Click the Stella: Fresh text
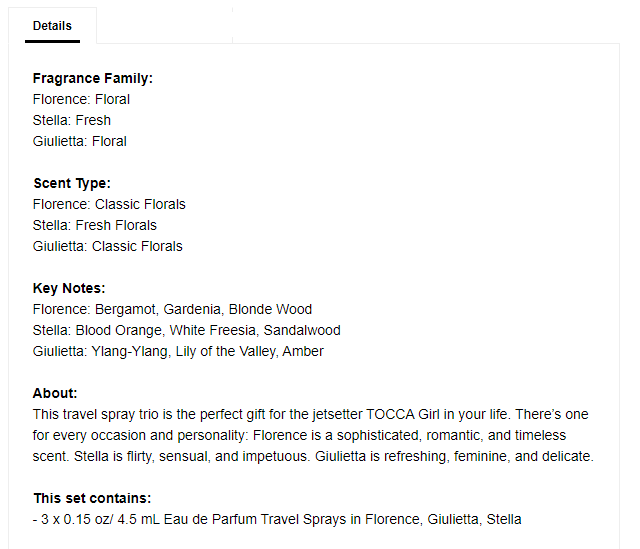Image resolution: width=640 pixels, height=549 pixels. (x=72, y=120)
